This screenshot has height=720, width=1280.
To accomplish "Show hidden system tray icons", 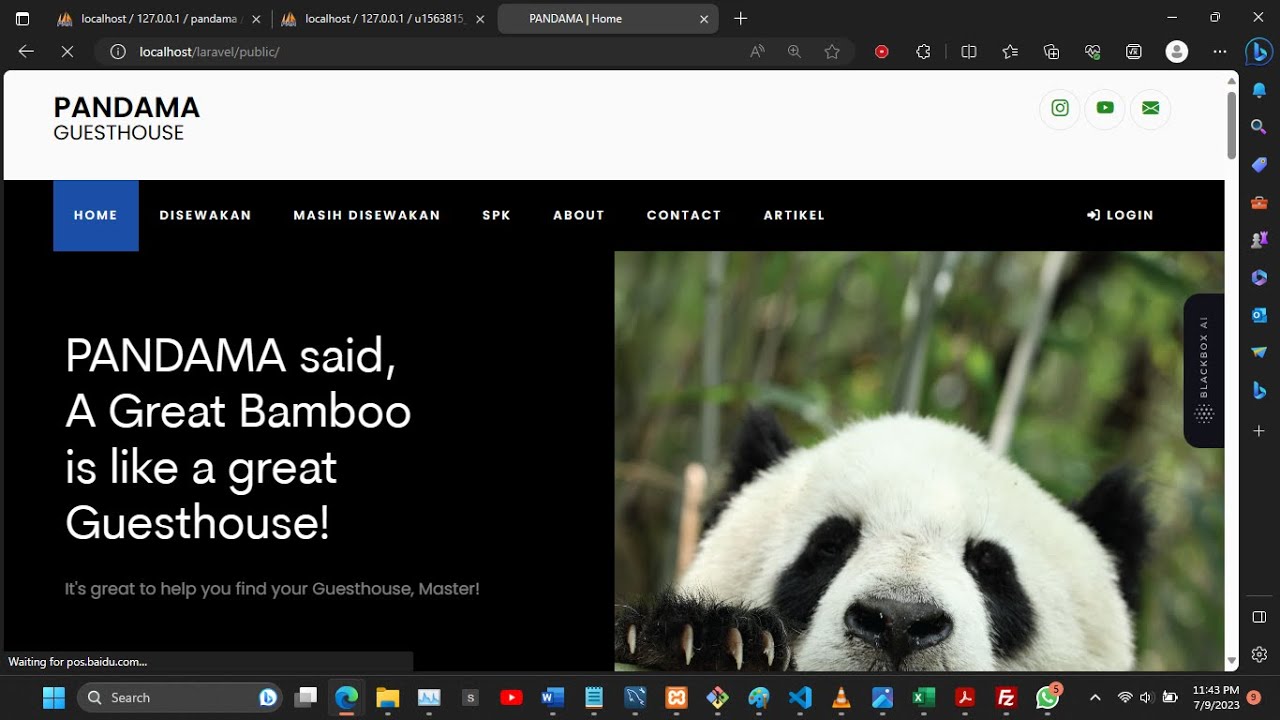I will pyautogui.click(x=1095, y=697).
